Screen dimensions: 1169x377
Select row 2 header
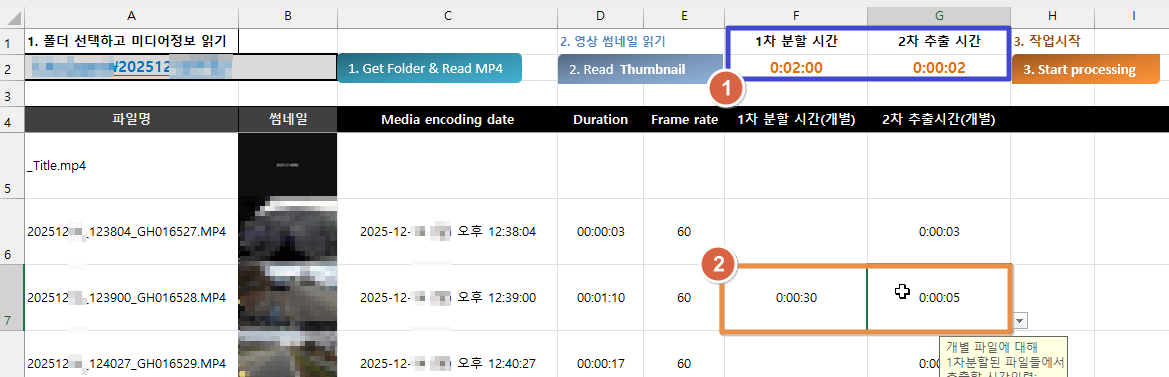pyautogui.click(x=12, y=68)
